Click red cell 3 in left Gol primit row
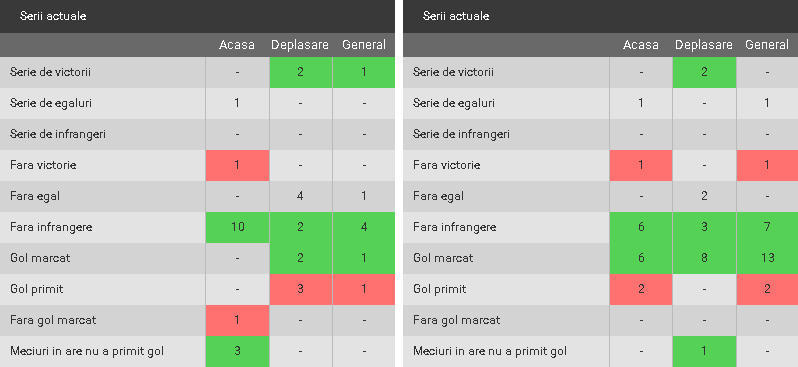Image resolution: width=798 pixels, height=367 pixels. click(300, 289)
